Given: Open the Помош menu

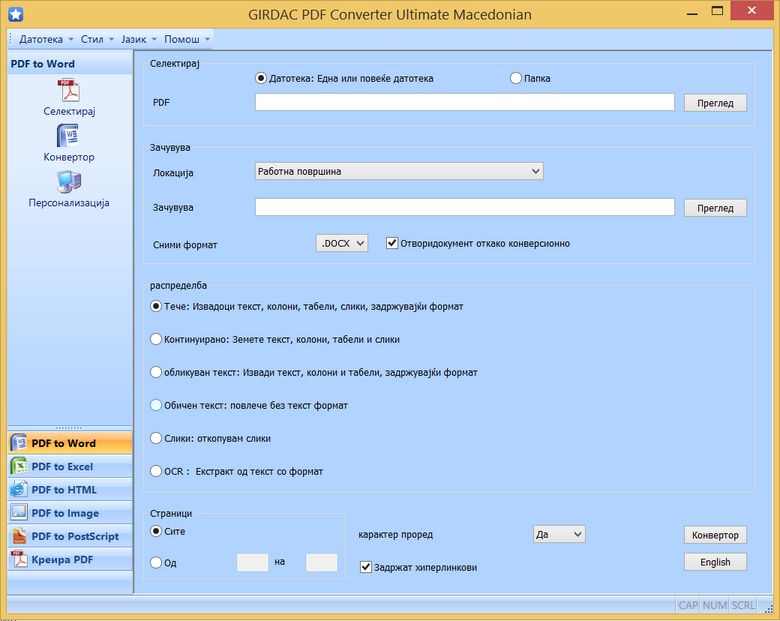Looking at the screenshot, I should pyautogui.click(x=187, y=39).
